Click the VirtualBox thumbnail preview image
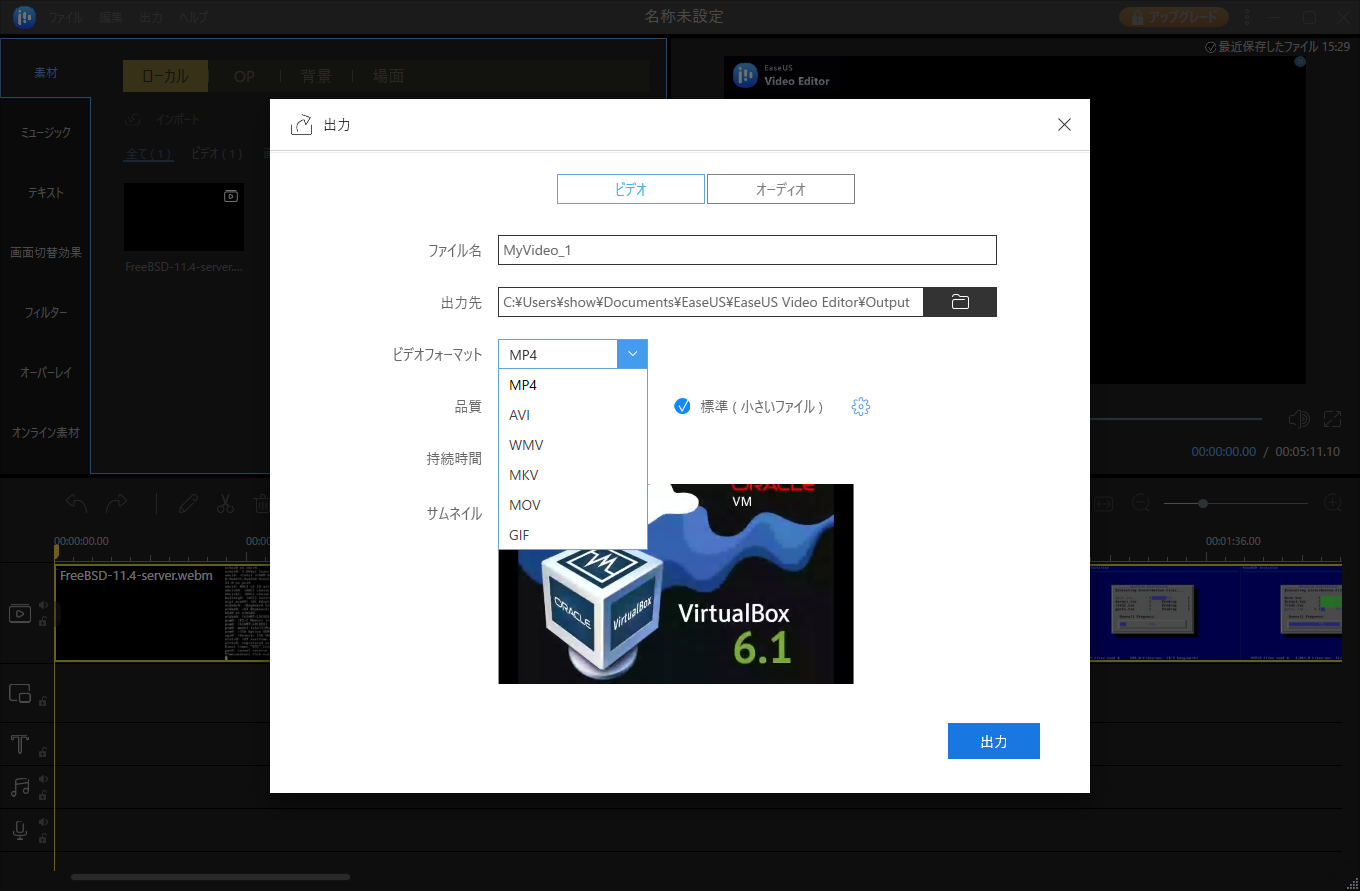The image size is (1360, 891). tap(676, 584)
